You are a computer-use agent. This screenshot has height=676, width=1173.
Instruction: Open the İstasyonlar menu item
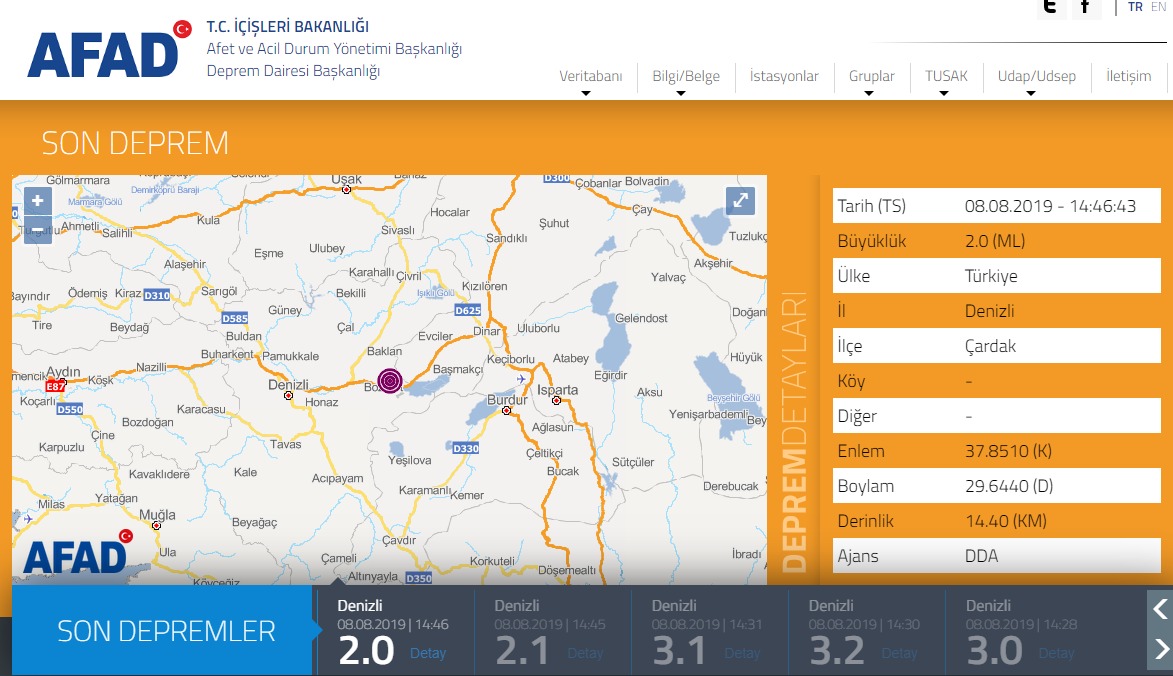point(784,76)
